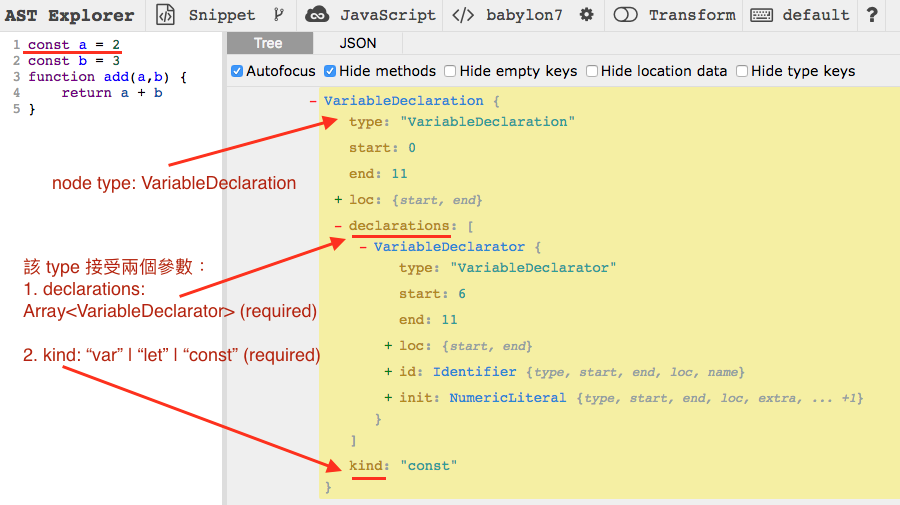Collapse the declarations array
Image resolution: width=900 pixels, height=505 pixels.
338,226
